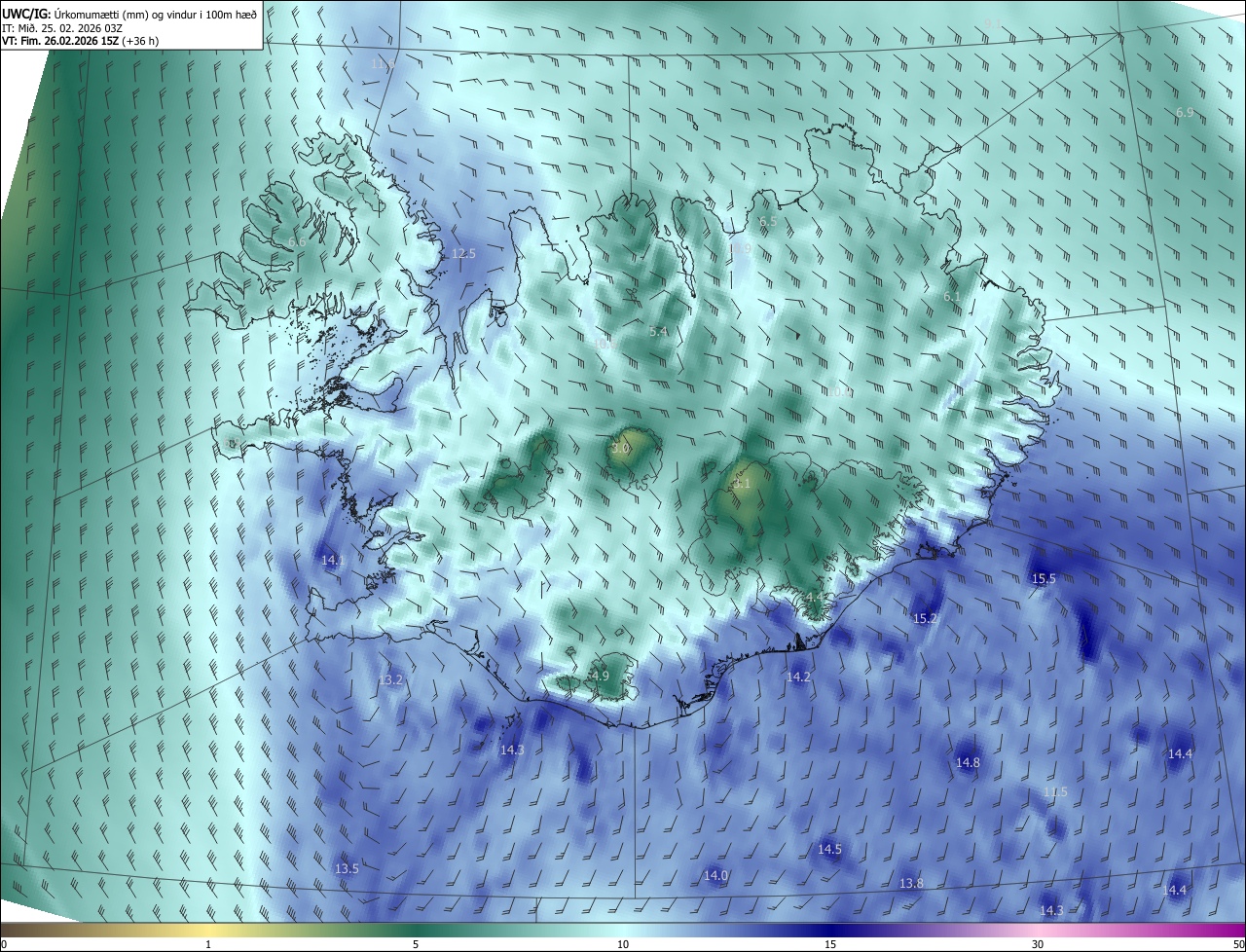This screenshot has height=952, width=1246.
Task: Click the 10 tick on the color scale
Action: (623, 944)
